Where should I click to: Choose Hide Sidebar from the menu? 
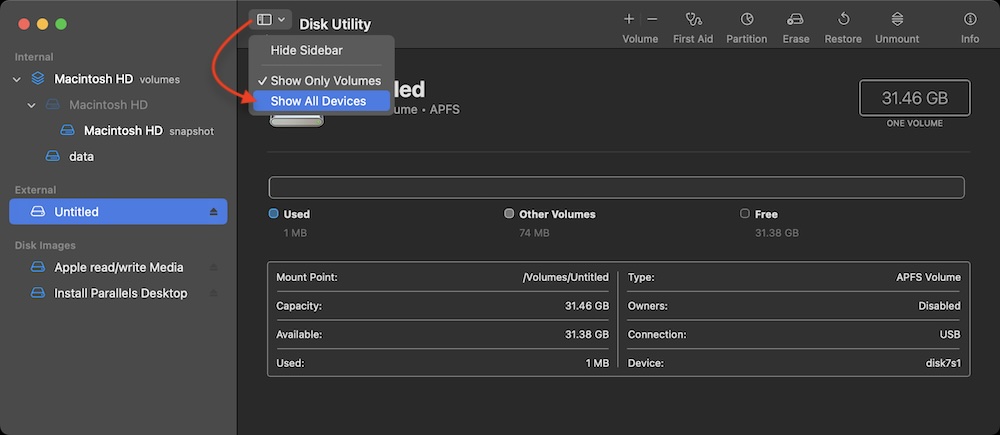click(307, 50)
